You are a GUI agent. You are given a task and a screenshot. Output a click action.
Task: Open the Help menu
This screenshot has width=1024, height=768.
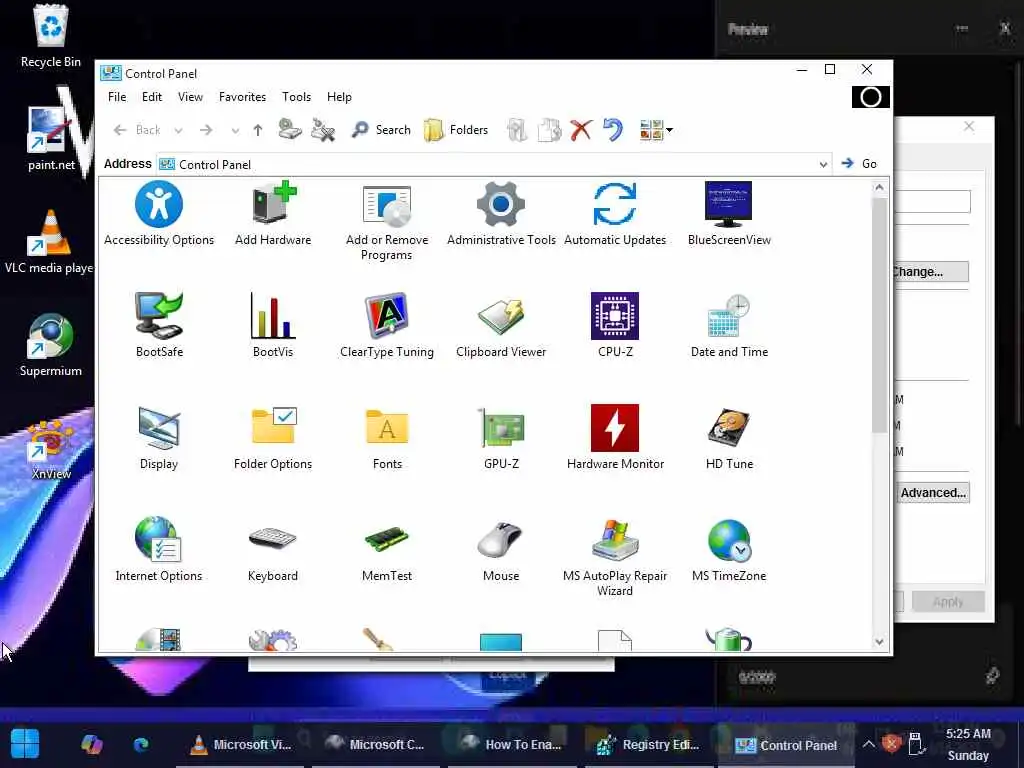tap(339, 97)
